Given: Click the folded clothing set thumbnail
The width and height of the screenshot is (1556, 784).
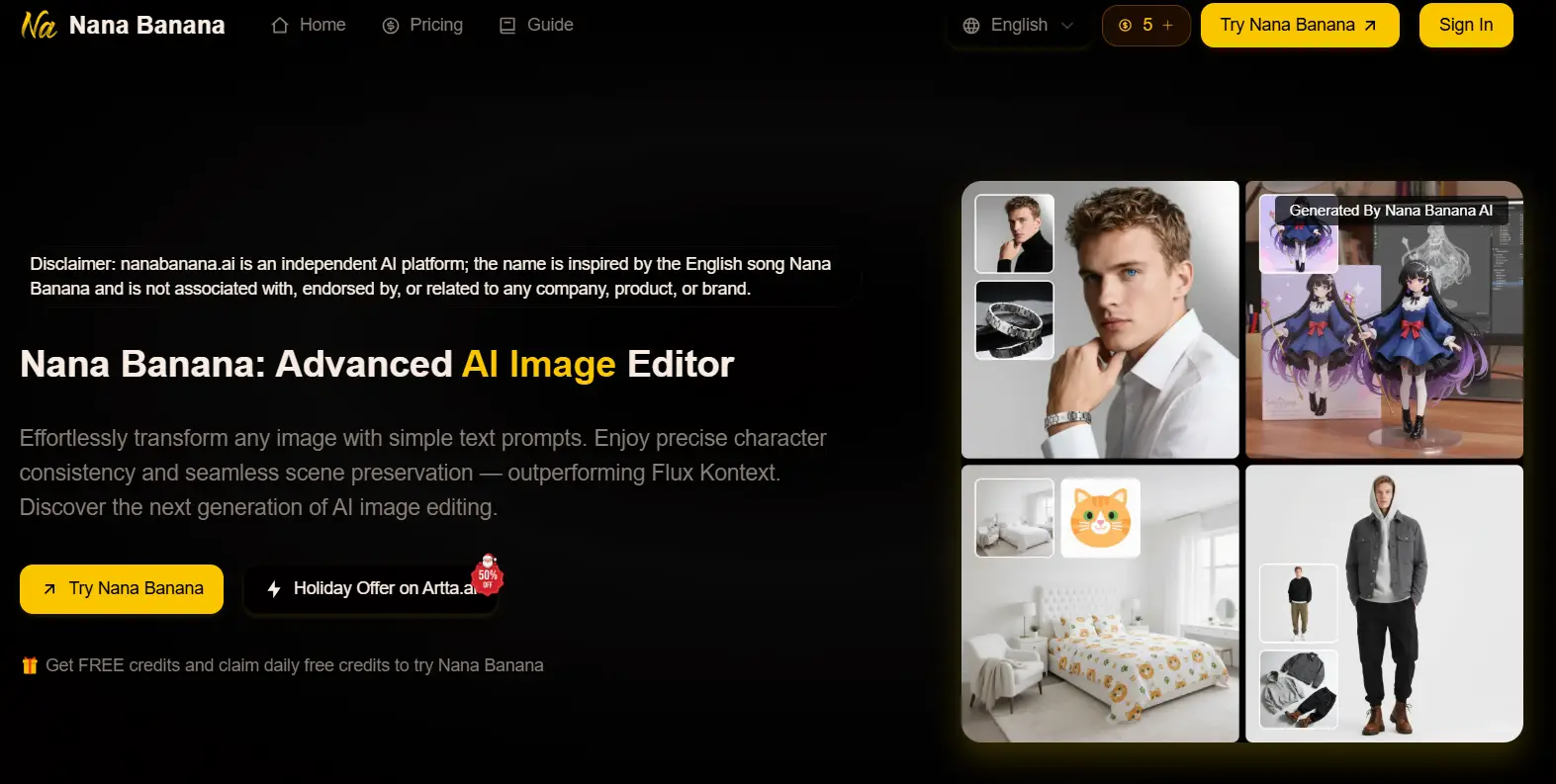Looking at the screenshot, I should [x=1298, y=689].
